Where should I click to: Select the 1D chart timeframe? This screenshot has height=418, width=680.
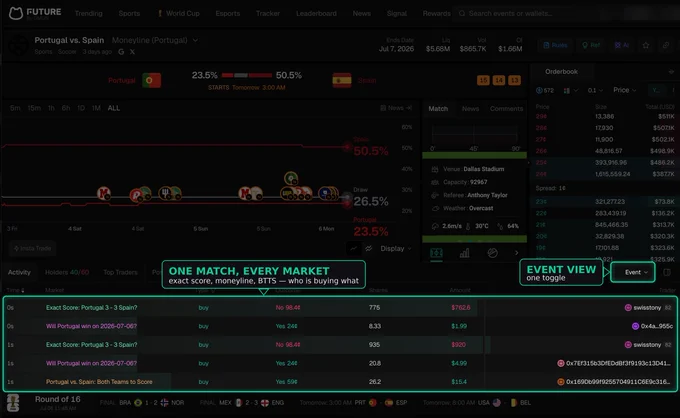(81, 108)
